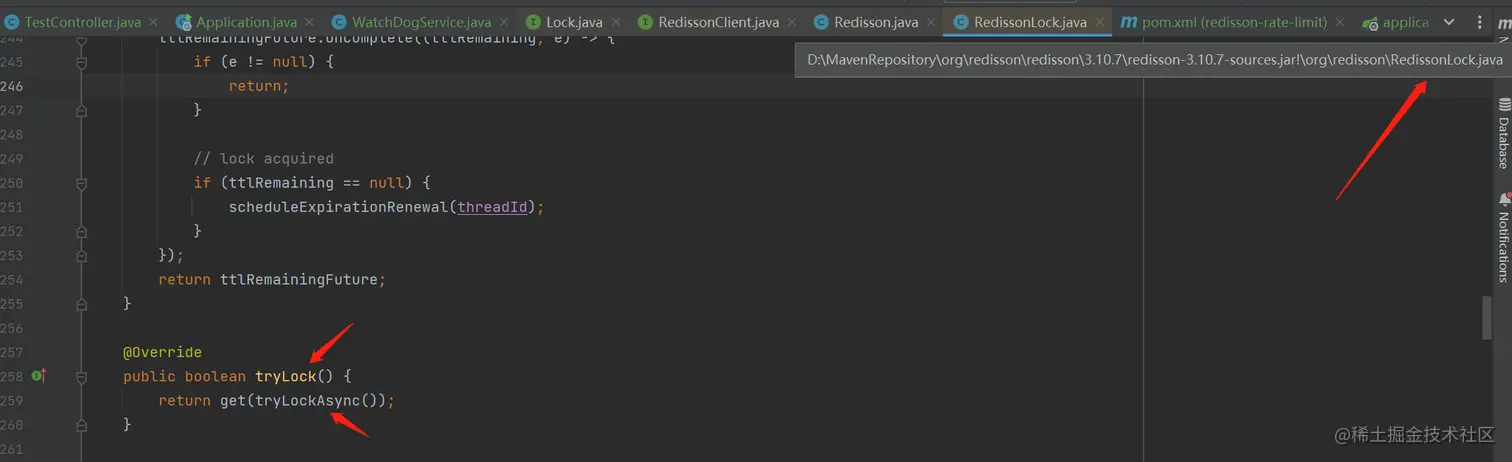Click scheduleExpirationRenewal method call
The image size is (1512, 462).
(x=338, y=207)
